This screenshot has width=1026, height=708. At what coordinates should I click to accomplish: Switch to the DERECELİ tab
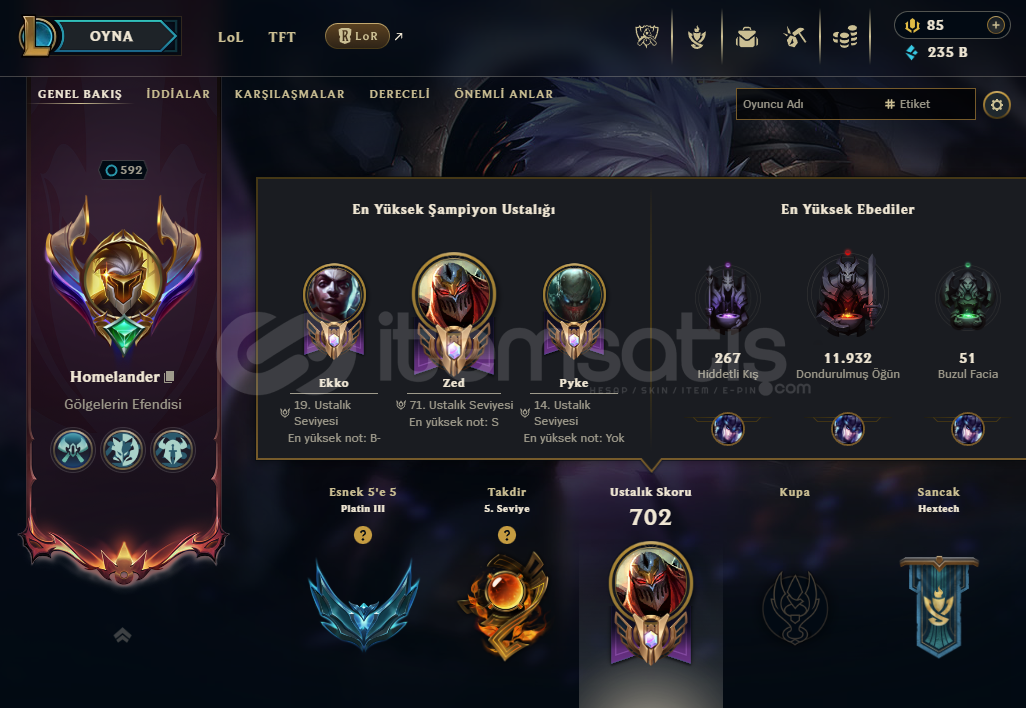pyautogui.click(x=399, y=94)
